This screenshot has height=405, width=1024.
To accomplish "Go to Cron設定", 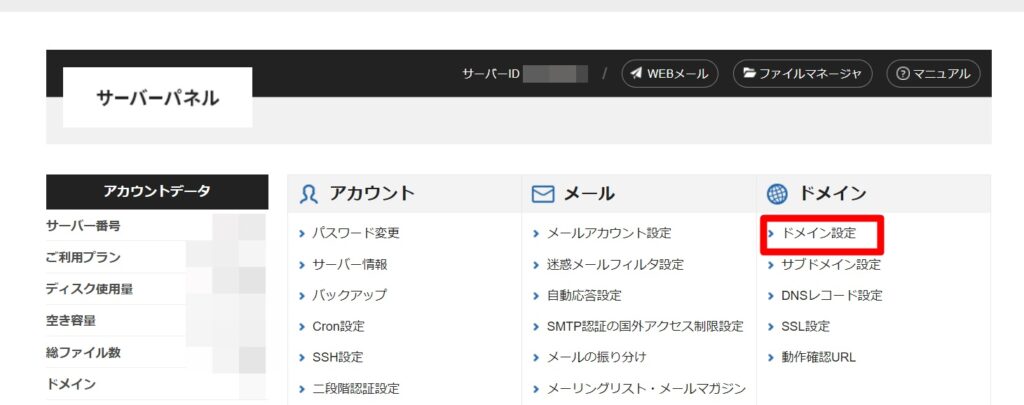I will pyautogui.click(x=338, y=326).
